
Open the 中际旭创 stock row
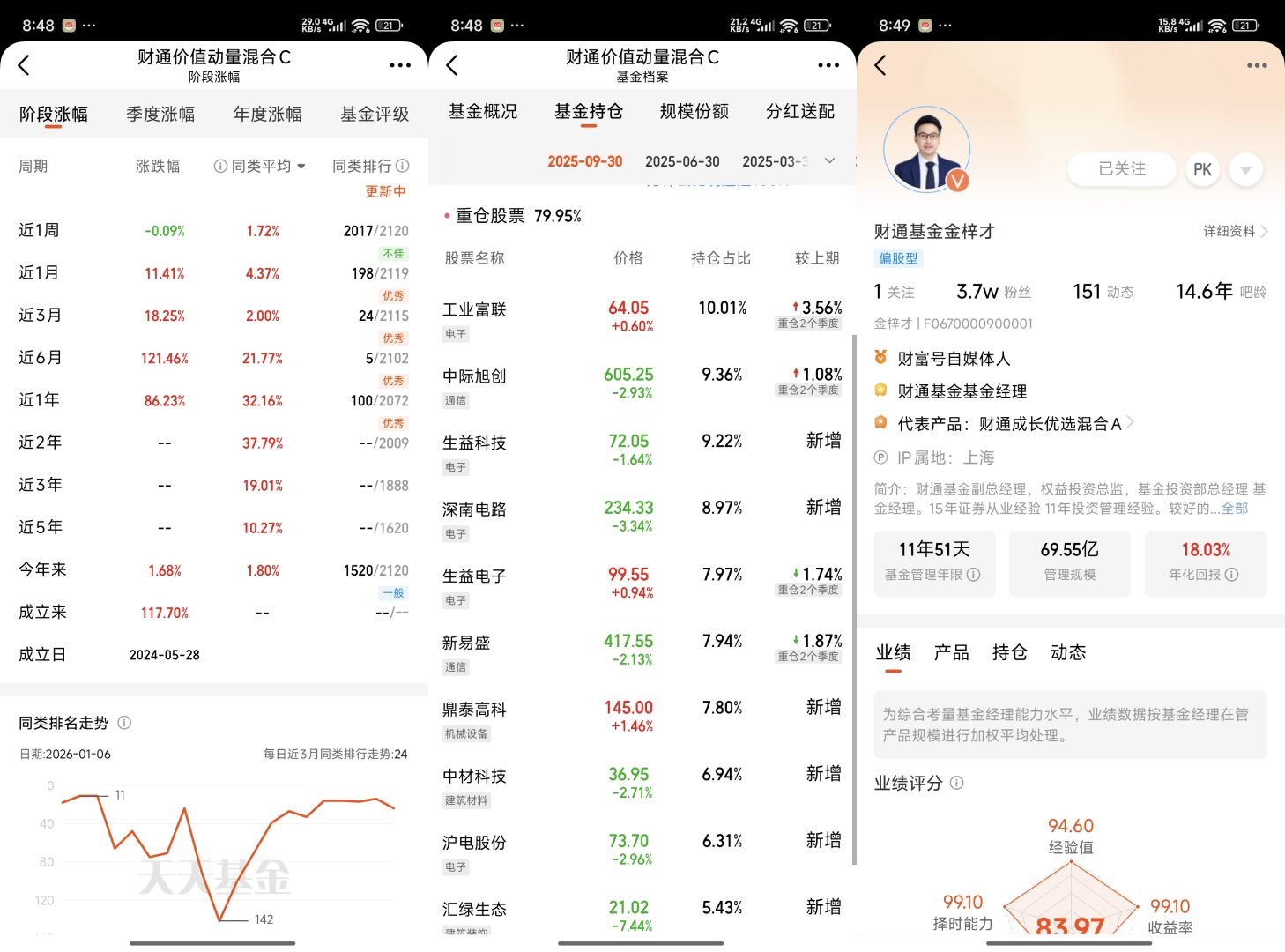coord(642,387)
